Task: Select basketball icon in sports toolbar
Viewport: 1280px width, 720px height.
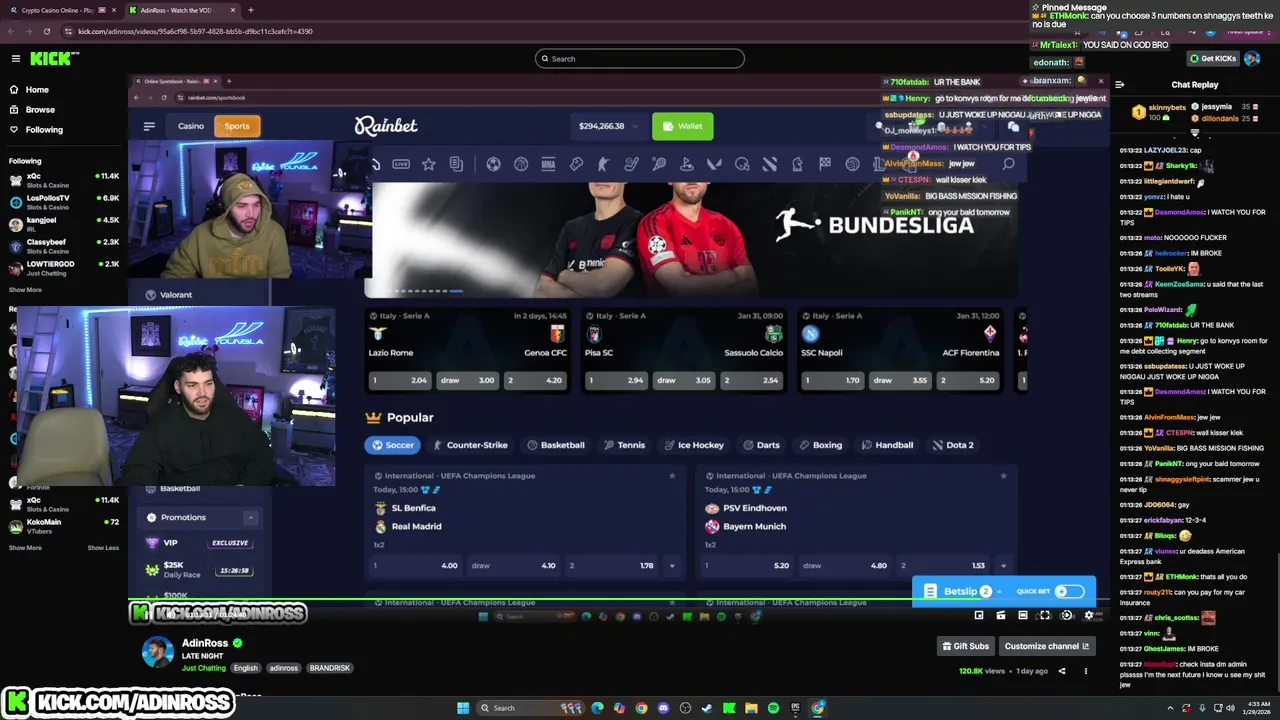Action: coord(521,164)
